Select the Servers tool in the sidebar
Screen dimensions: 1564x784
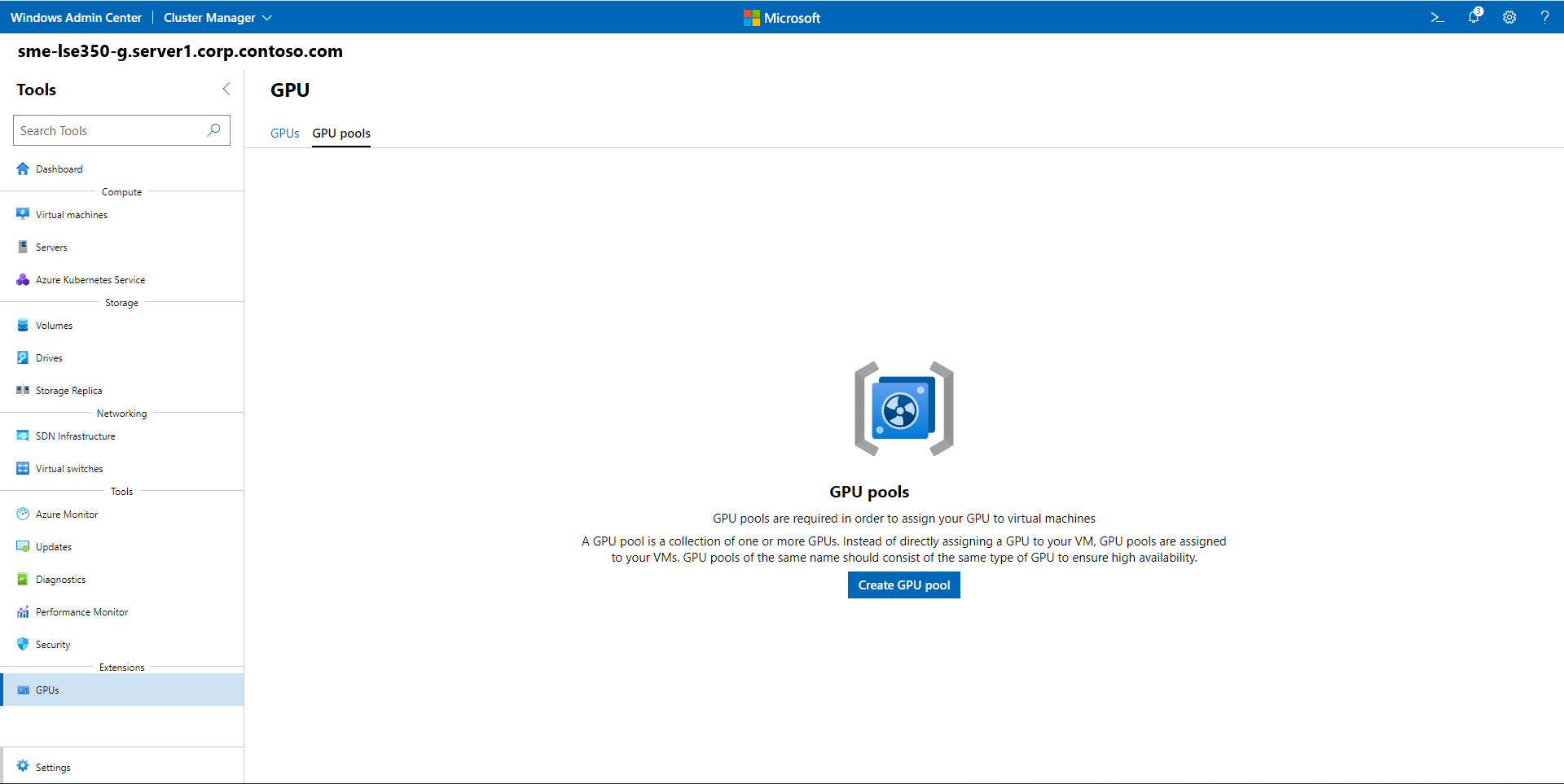[52, 247]
